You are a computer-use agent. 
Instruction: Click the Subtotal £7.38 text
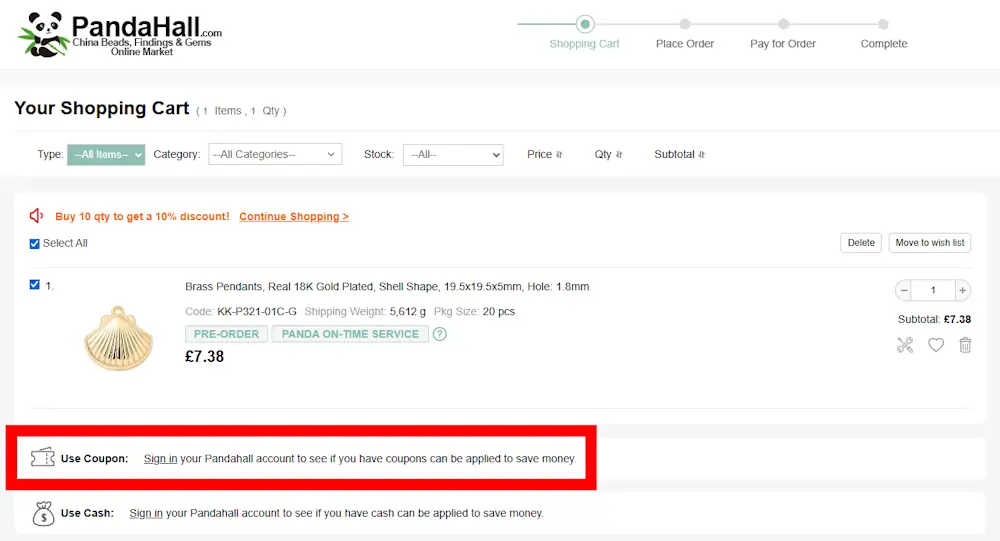pyautogui.click(x=934, y=319)
